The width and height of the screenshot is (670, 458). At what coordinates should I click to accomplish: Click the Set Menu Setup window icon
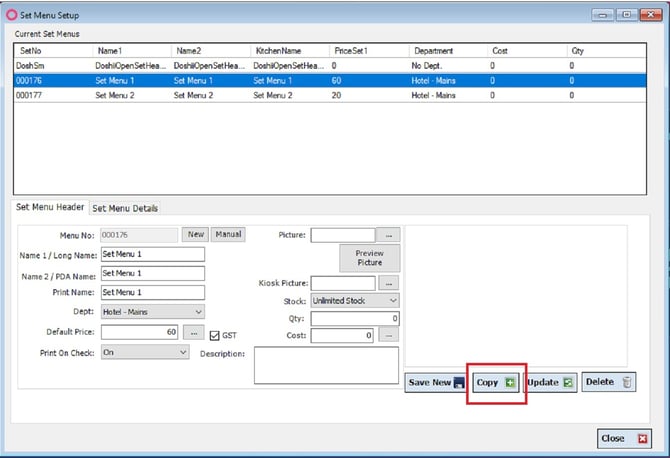click(12, 15)
